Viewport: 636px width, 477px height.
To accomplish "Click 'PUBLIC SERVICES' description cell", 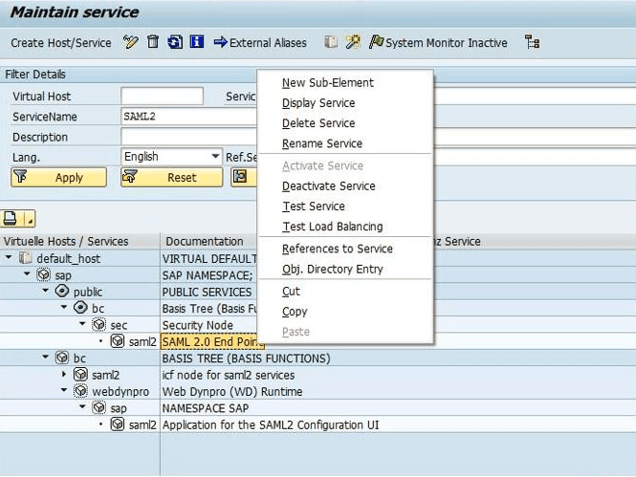I will [x=206, y=292].
